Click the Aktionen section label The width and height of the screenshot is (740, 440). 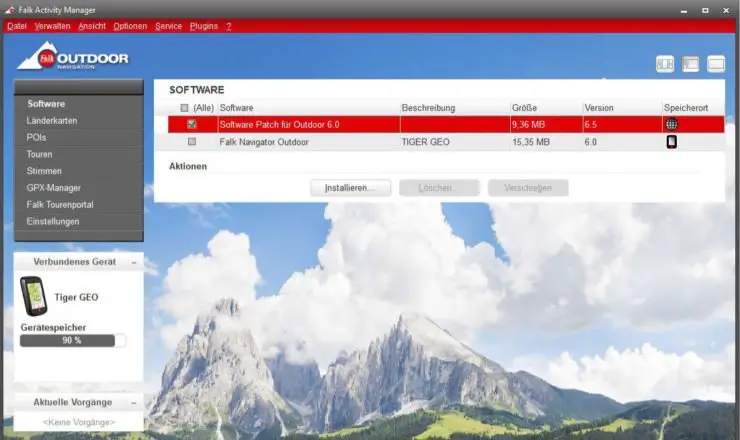(x=188, y=166)
